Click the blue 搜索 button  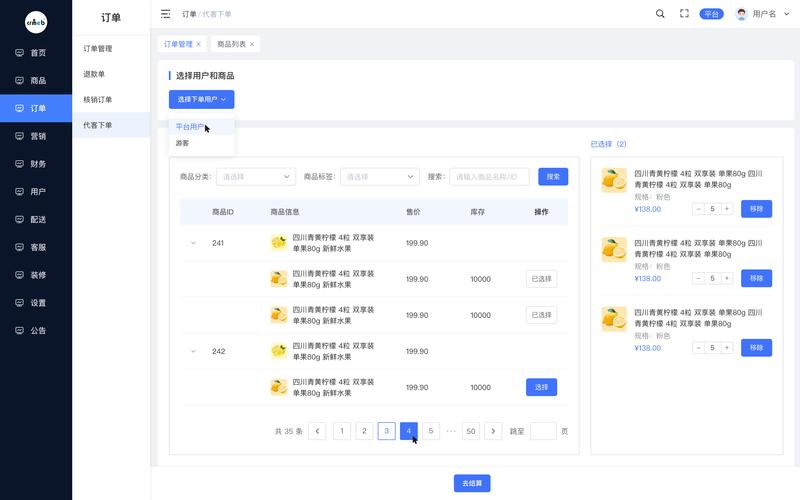(553, 176)
